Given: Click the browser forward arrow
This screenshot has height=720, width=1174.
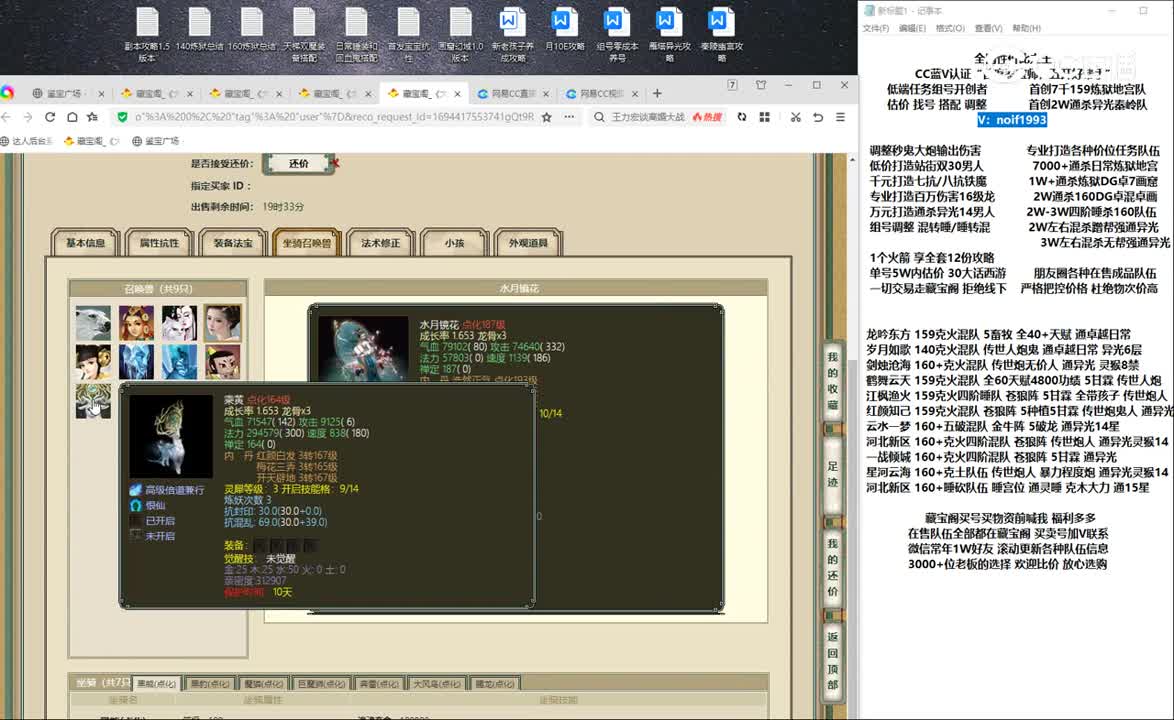Looking at the screenshot, I should (28, 117).
